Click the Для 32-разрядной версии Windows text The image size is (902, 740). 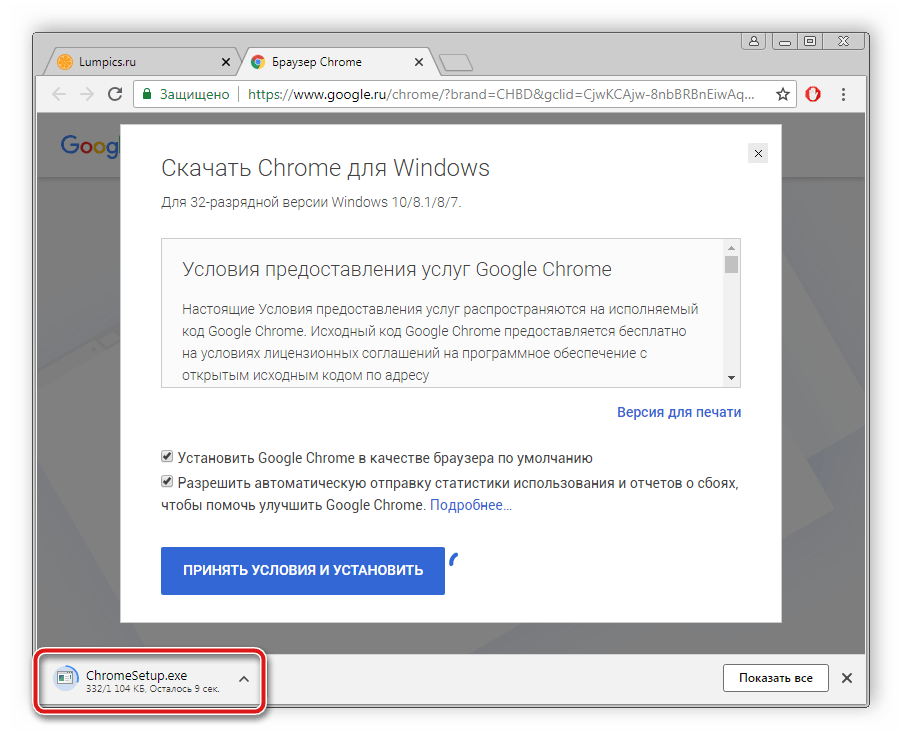311,203
